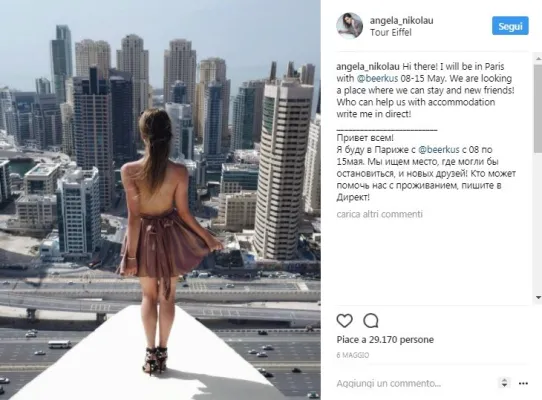Click the comments scrollbar thumb
The image size is (542, 400).
(x=538, y=108)
